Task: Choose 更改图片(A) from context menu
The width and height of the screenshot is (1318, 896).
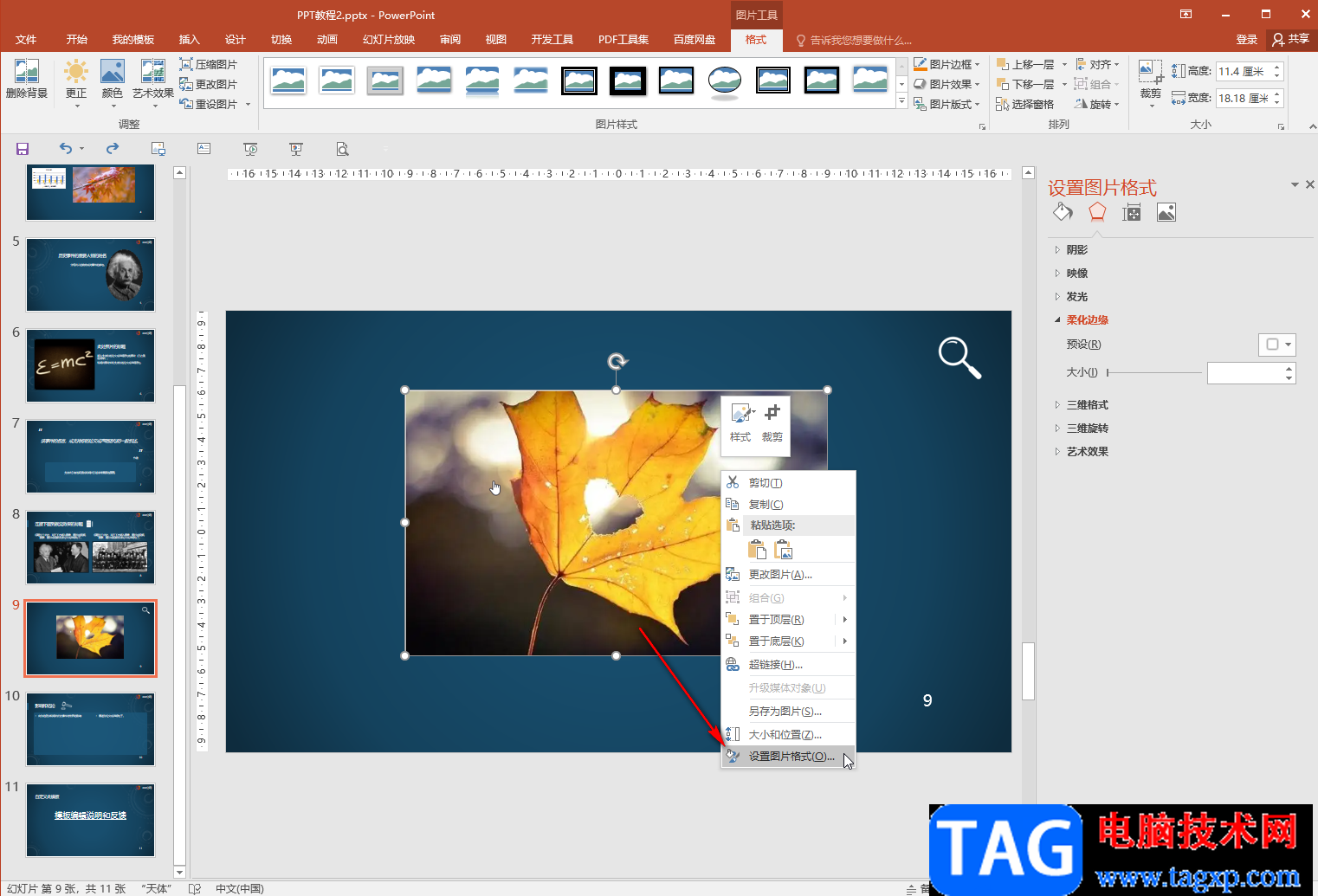Action: click(789, 575)
